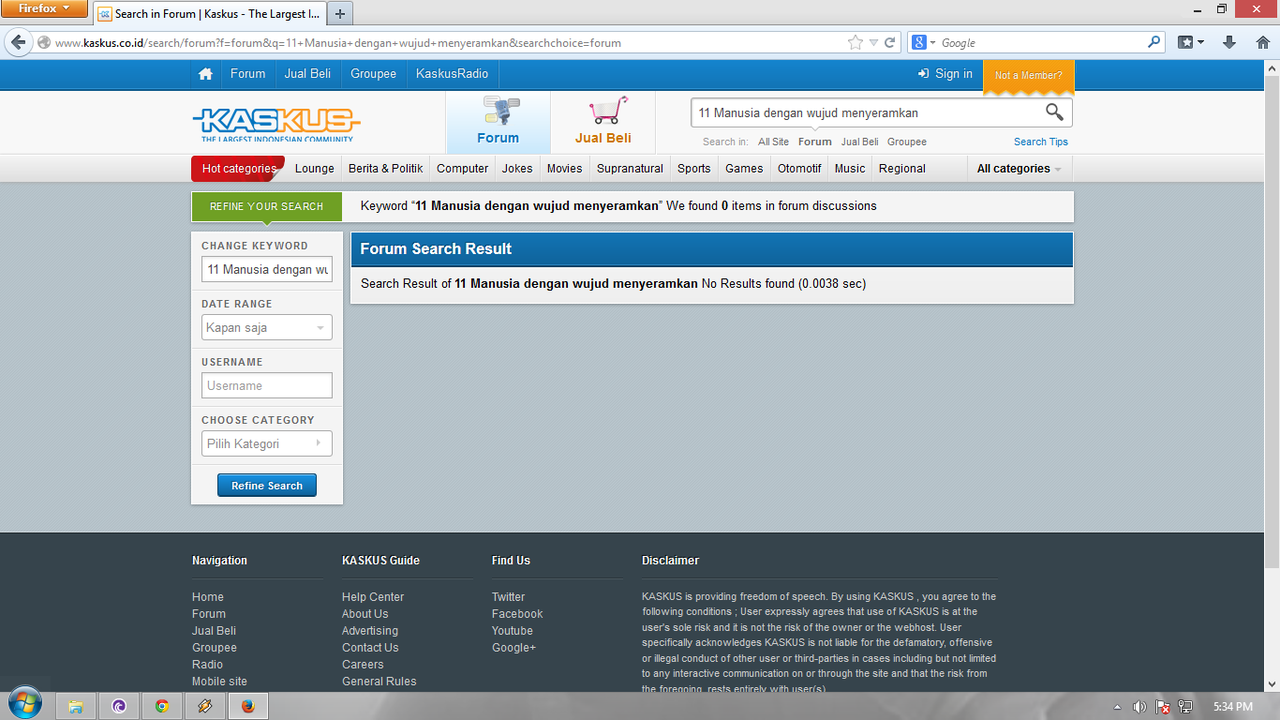Open Firefox application menu
This screenshot has width=1280, height=720.
(x=45, y=9)
